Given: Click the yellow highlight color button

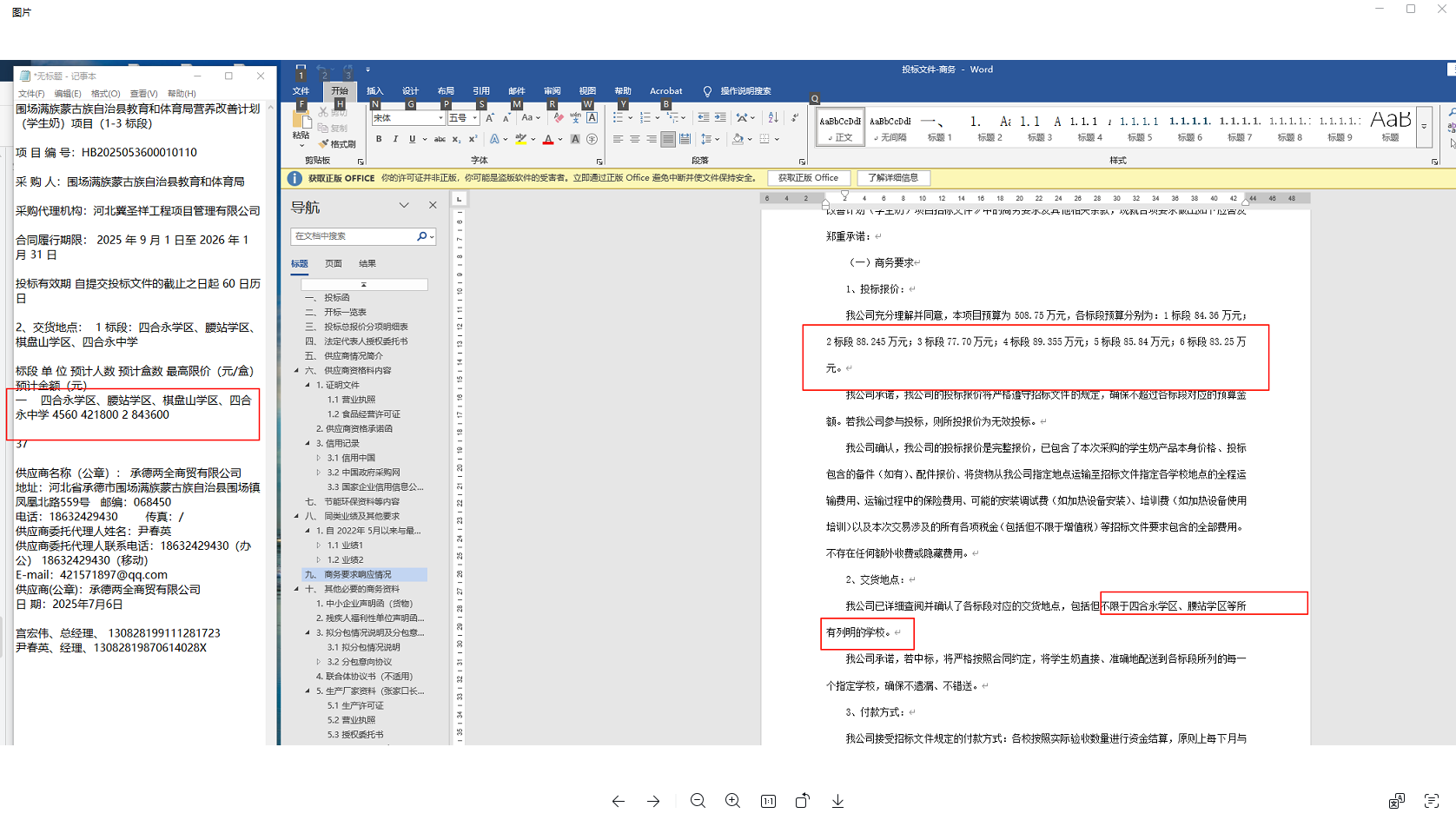Looking at the screenshot, I should coord(520,139).
